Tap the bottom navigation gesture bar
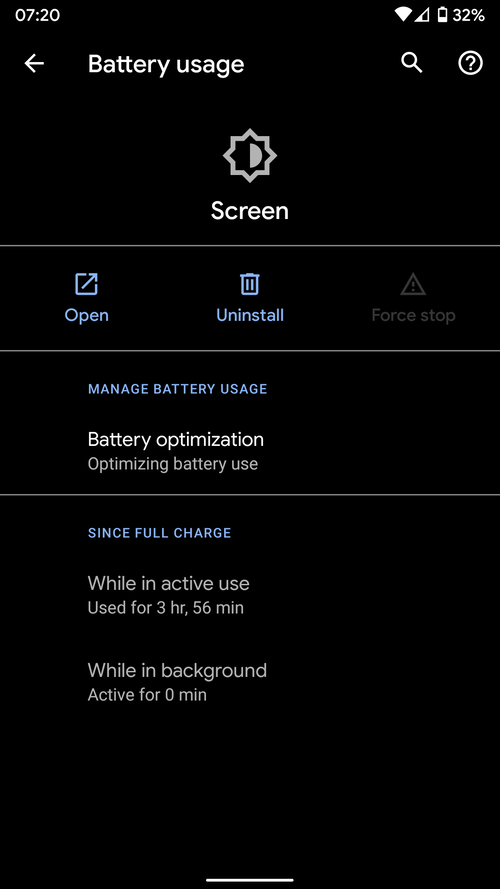The width and height of the screenshot is (500, 889). click(x=250, y=879)
